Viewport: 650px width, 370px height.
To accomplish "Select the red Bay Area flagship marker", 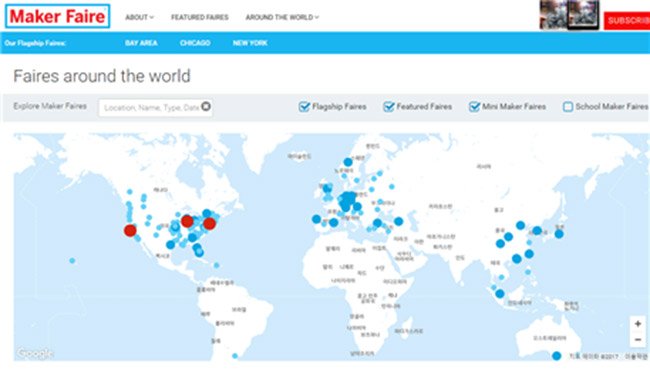I will point(130,230).
